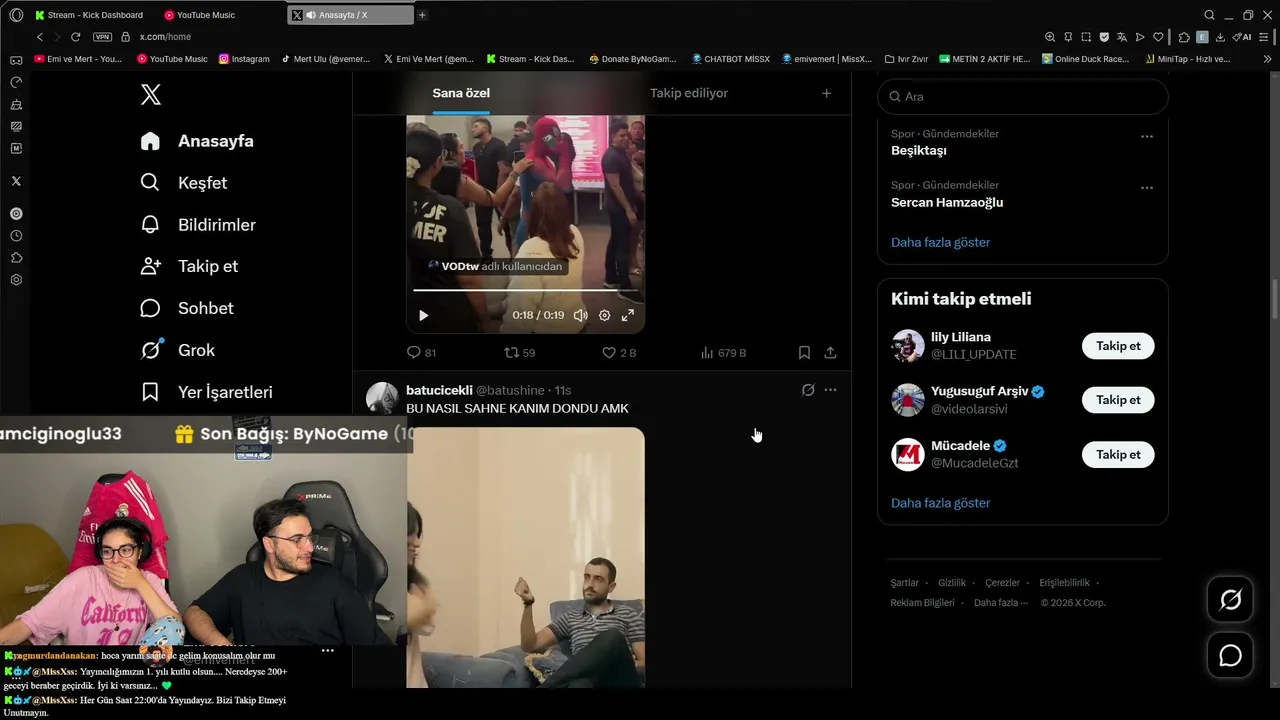Viewport: 1280px width, 720px height.
Task: View analytics showing 679 B views
Action: [x=723, y=353]
